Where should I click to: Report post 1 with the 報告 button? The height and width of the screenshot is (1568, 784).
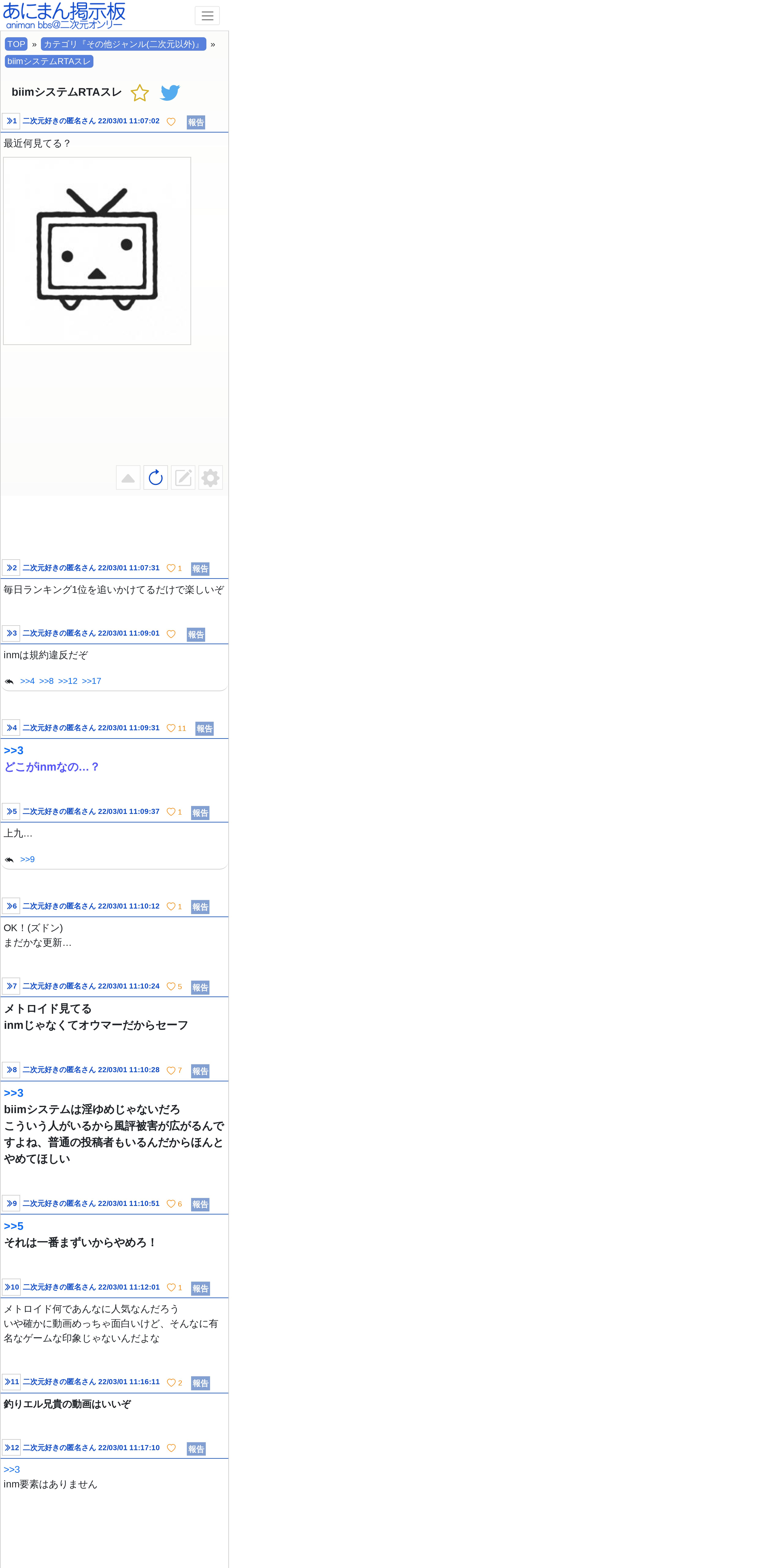pos(196,122)
